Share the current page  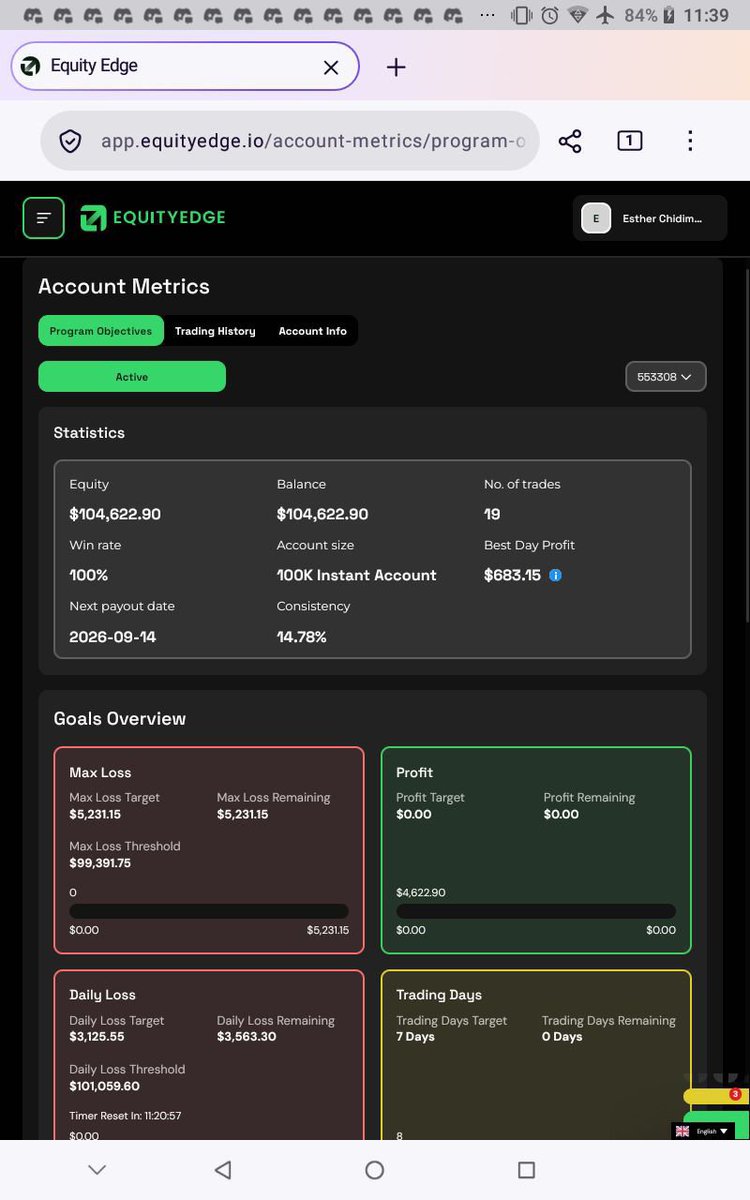coord(570,141)
